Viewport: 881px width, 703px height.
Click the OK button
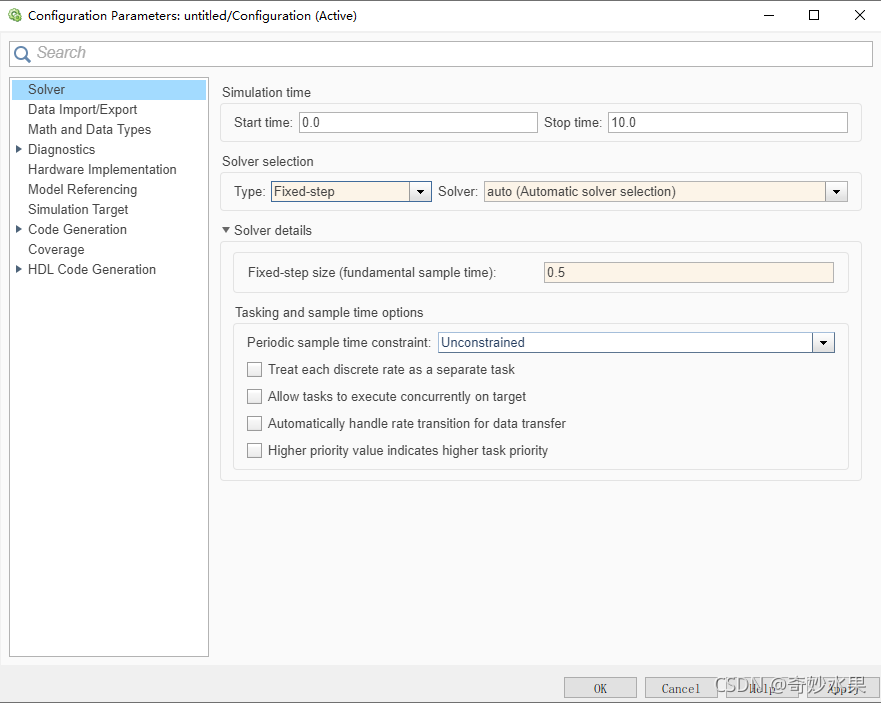click(600, 688)
